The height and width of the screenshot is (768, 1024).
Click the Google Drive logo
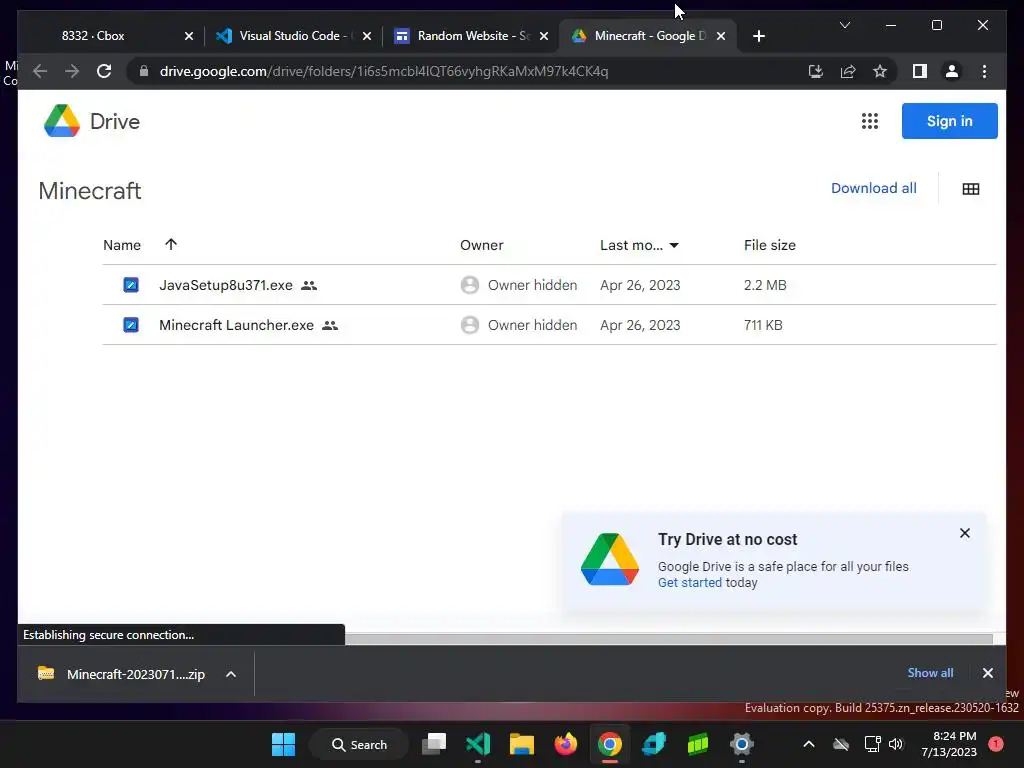tap(61, 121)
